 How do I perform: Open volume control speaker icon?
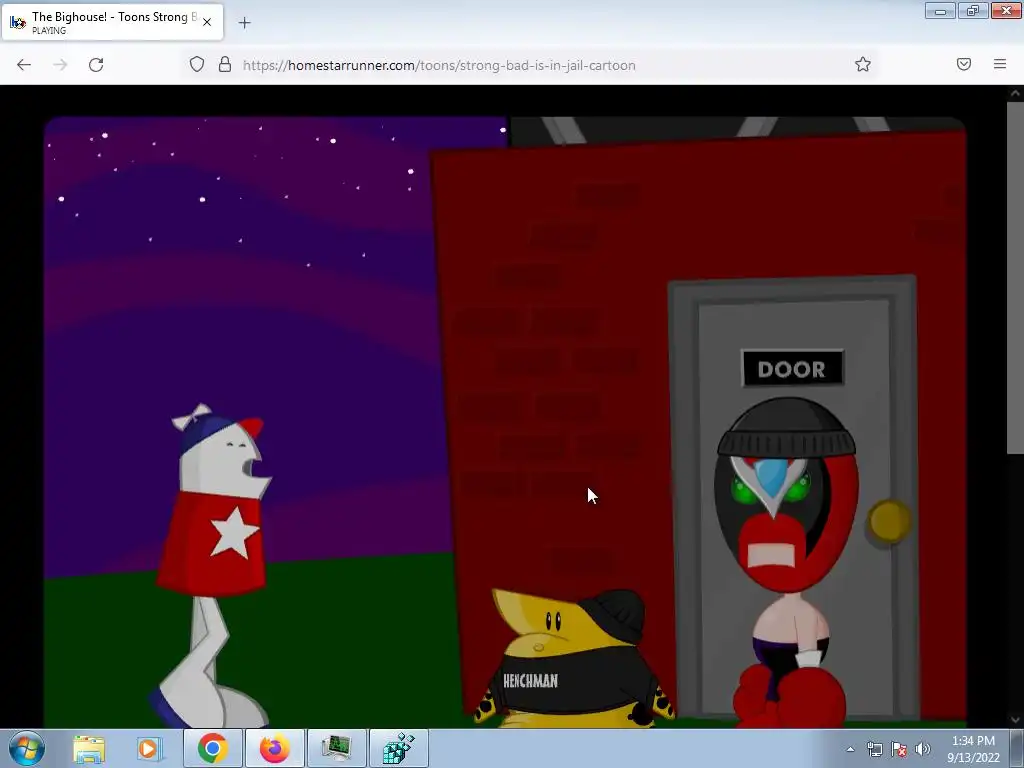click(x=923, y=749)
